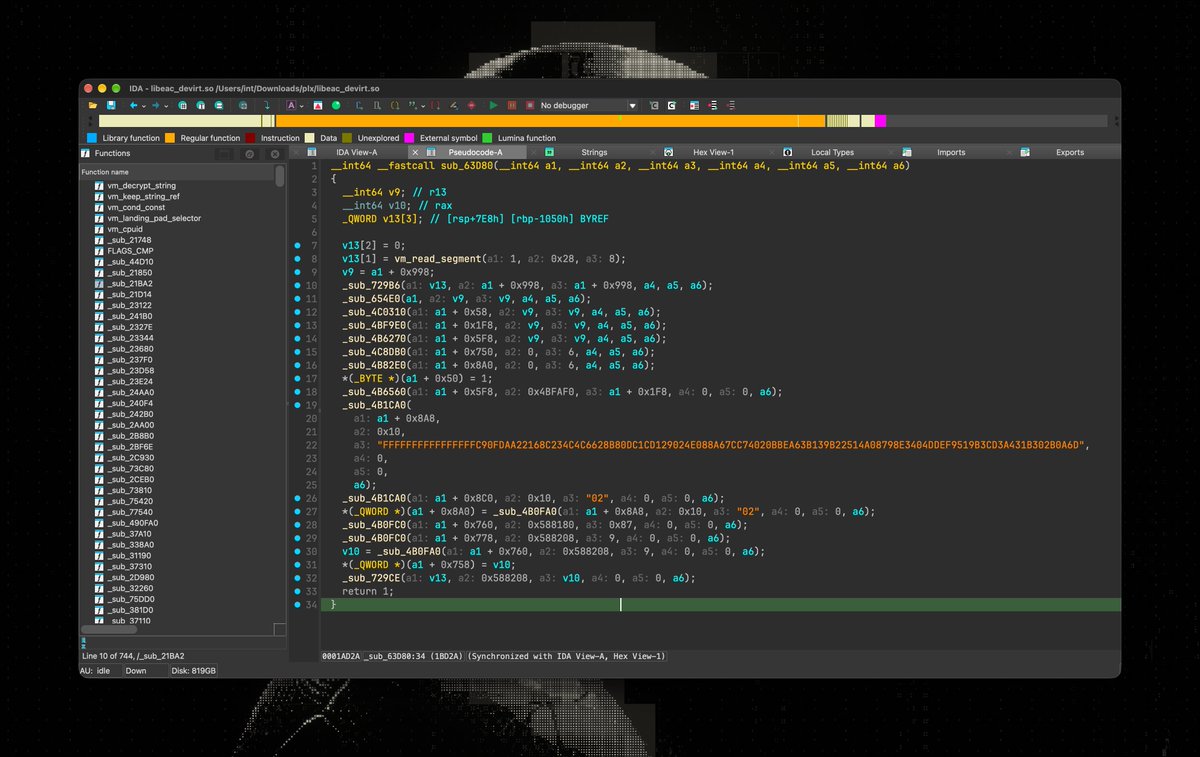Viewport: 1200px width, 757px height.
Task: Click the purple 'A' text search icon
Action: (291, 105)
